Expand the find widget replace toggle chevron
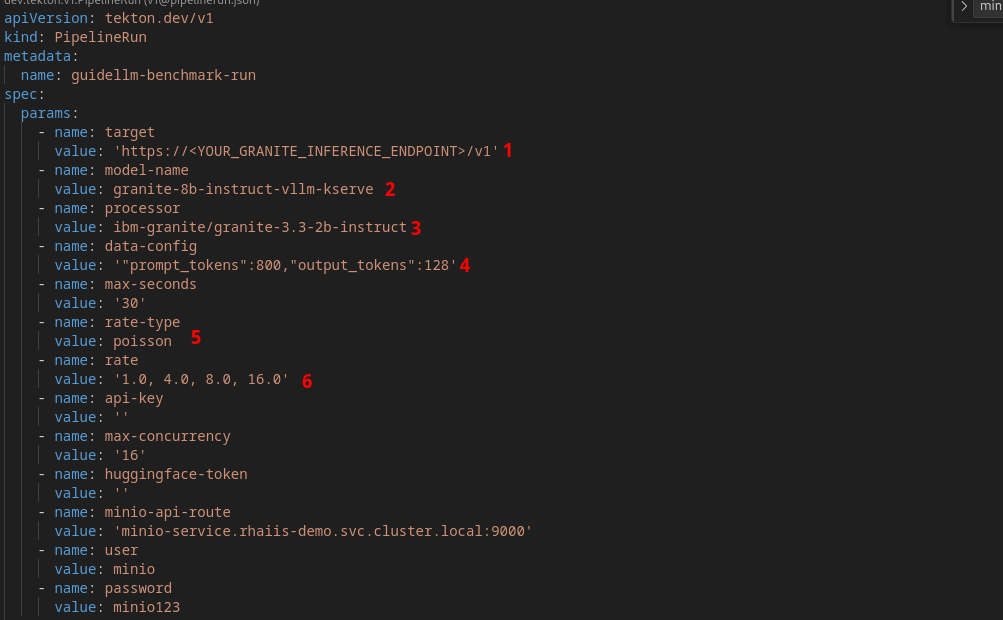 point(964,6)
